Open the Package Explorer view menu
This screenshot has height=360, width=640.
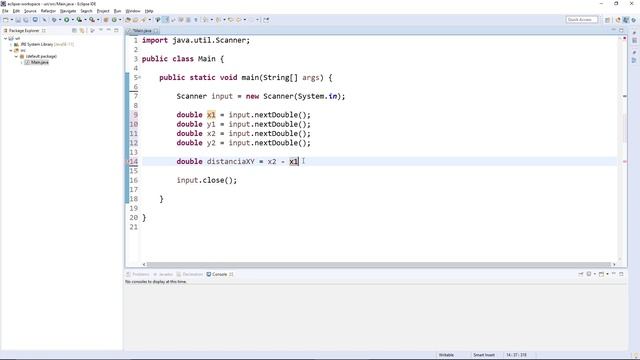point(101,30)
